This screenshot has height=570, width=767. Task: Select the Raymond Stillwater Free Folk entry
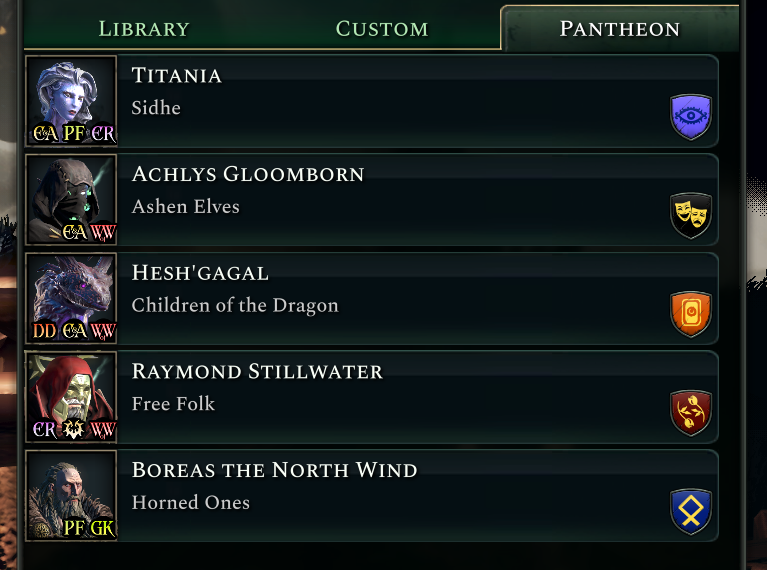tap(371, 397)
